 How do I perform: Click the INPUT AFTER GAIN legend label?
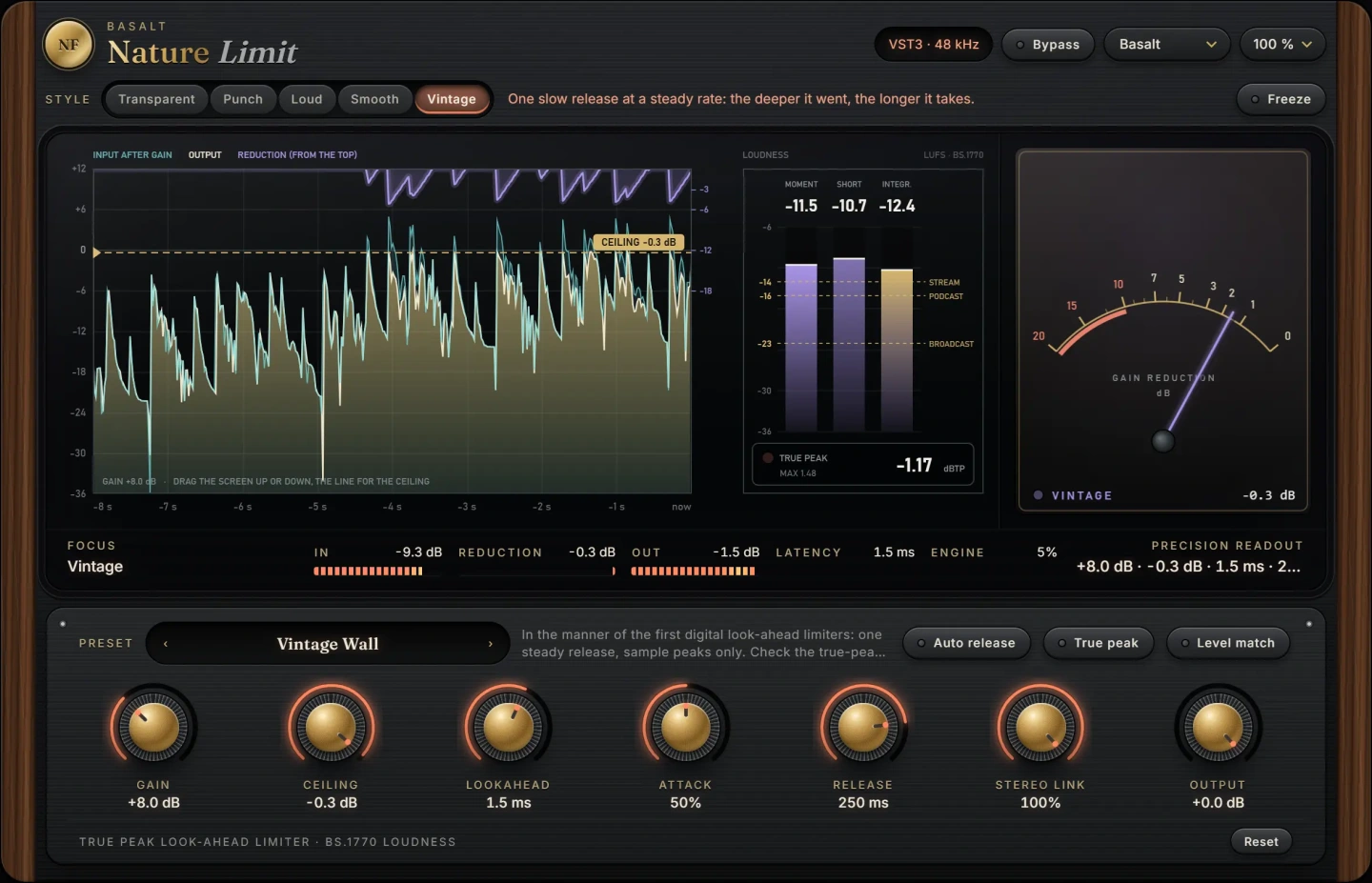click(x=132, y=155)
